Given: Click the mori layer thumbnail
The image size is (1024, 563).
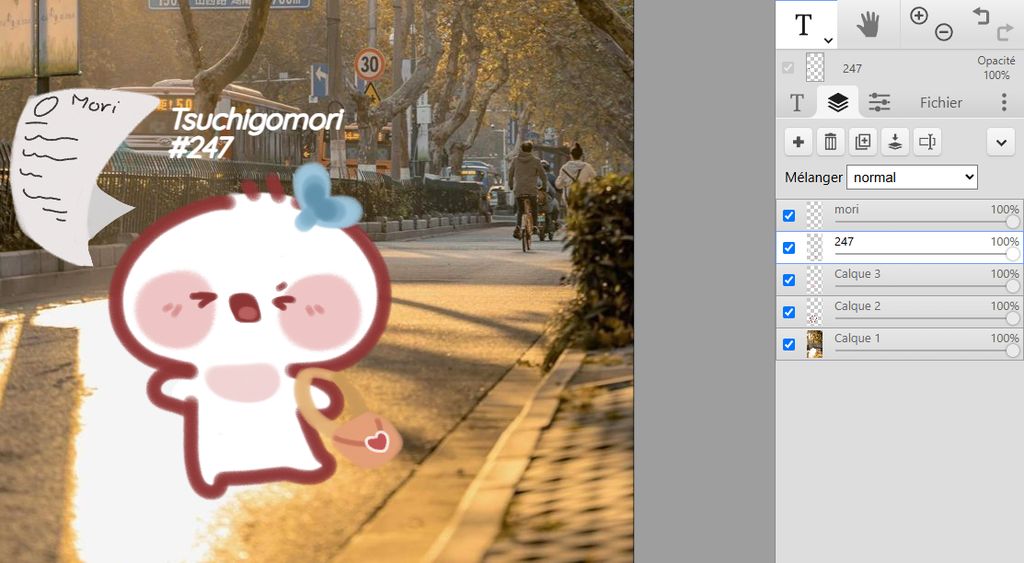Looking at the screenshot, I should point(814,216).
